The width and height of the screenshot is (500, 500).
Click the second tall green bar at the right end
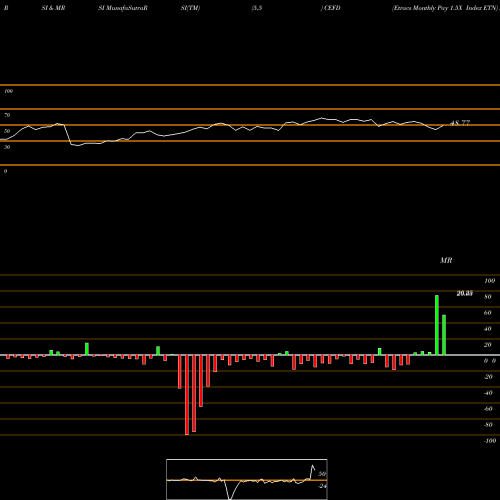444,335
